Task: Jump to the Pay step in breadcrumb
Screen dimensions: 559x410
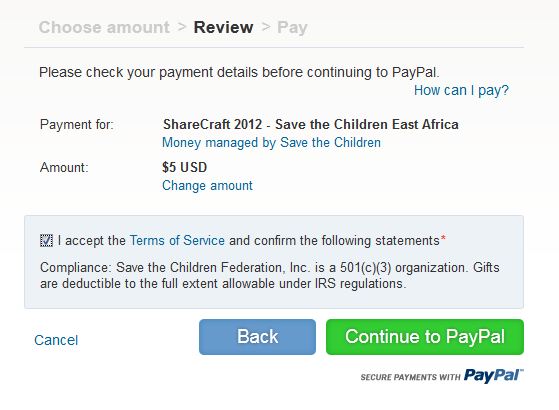Action: (x=292, y=28)
